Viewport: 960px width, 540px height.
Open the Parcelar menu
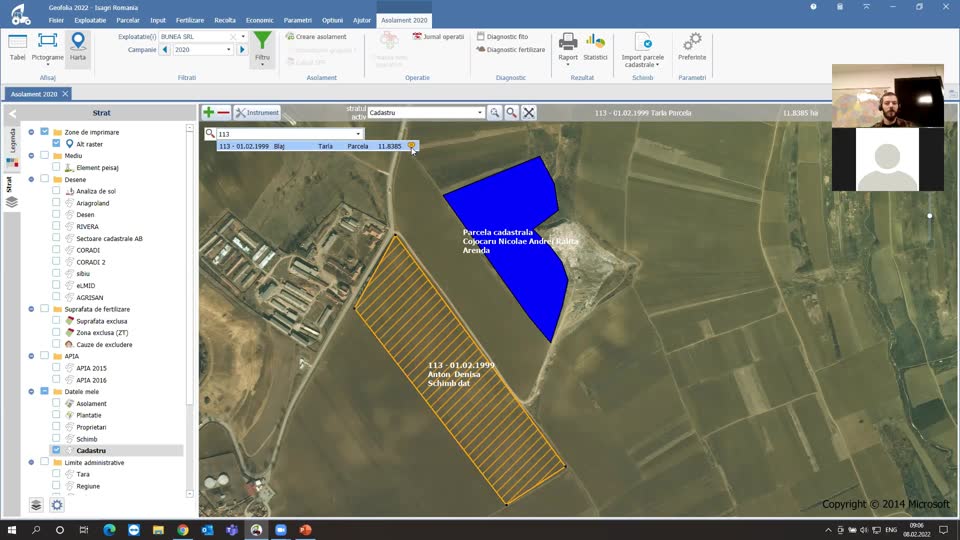128,20
